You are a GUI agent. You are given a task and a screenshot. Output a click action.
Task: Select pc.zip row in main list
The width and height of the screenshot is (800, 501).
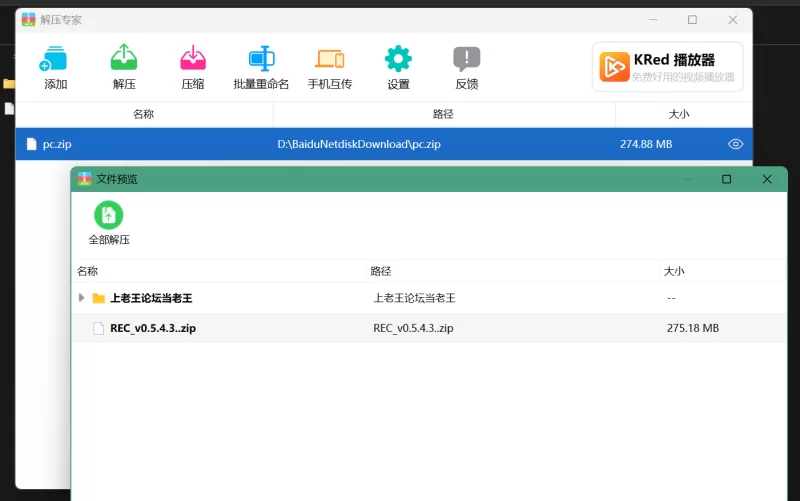(384, 144)
